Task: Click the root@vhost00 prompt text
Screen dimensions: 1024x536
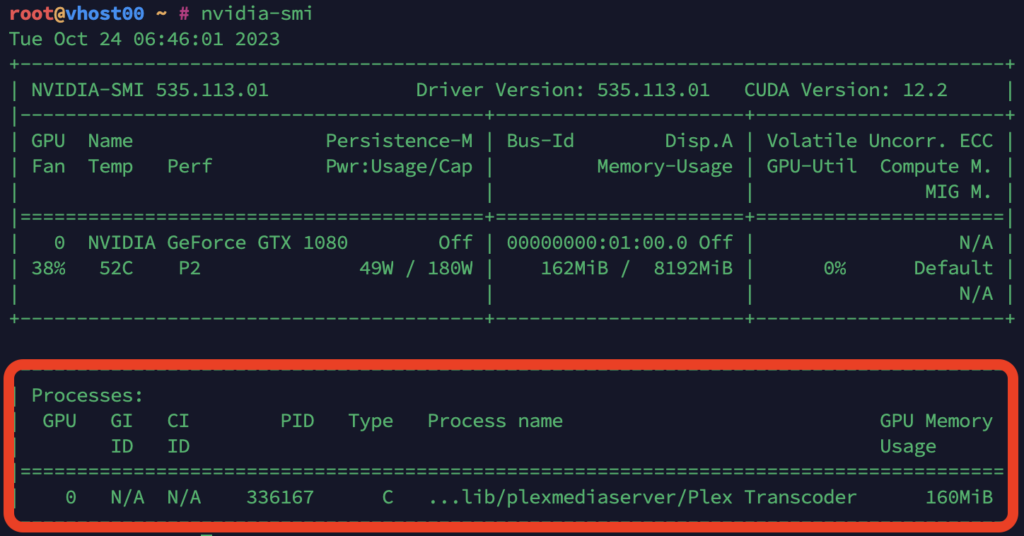Action: coord(76,14)
